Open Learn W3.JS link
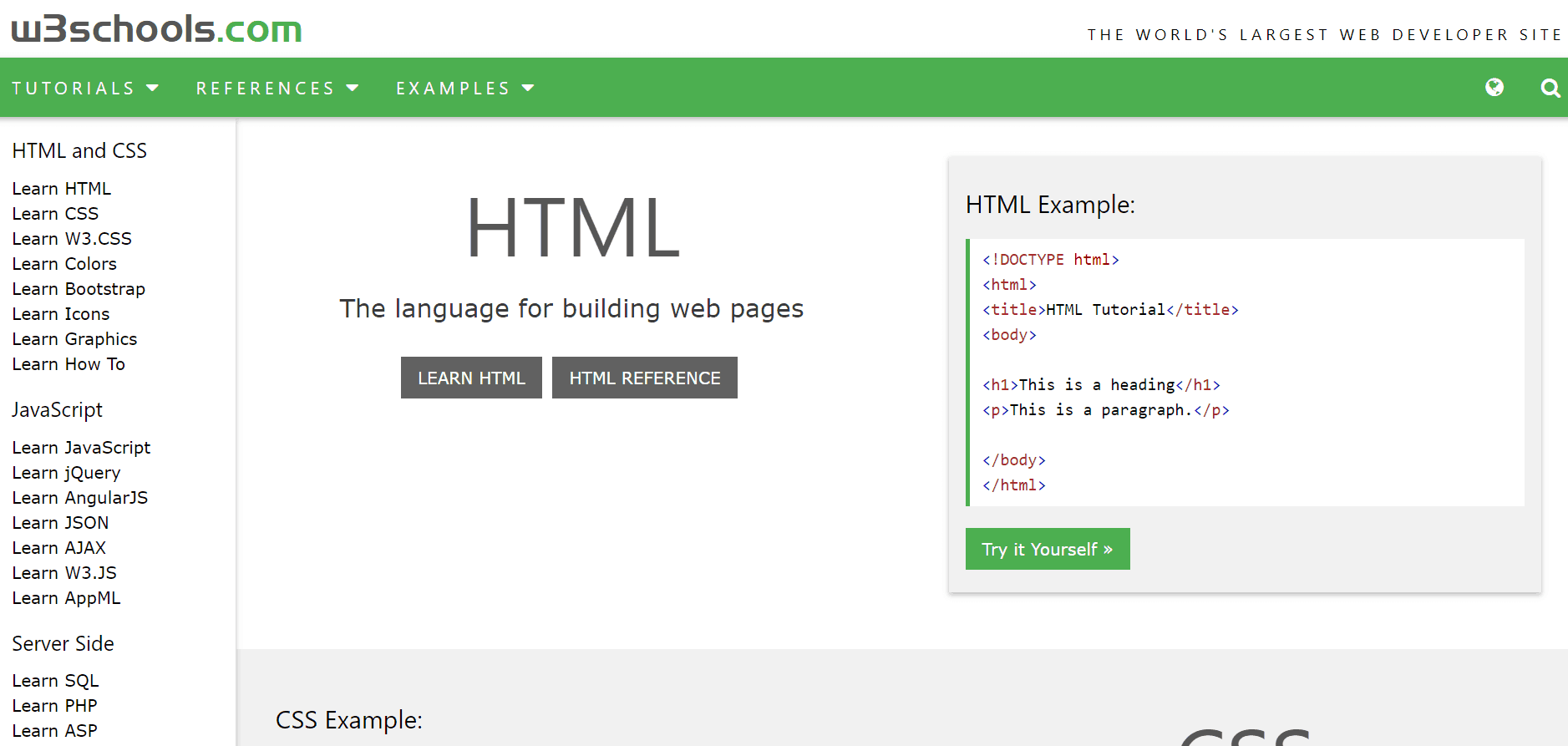1568x746 pixels. (64, 573)
